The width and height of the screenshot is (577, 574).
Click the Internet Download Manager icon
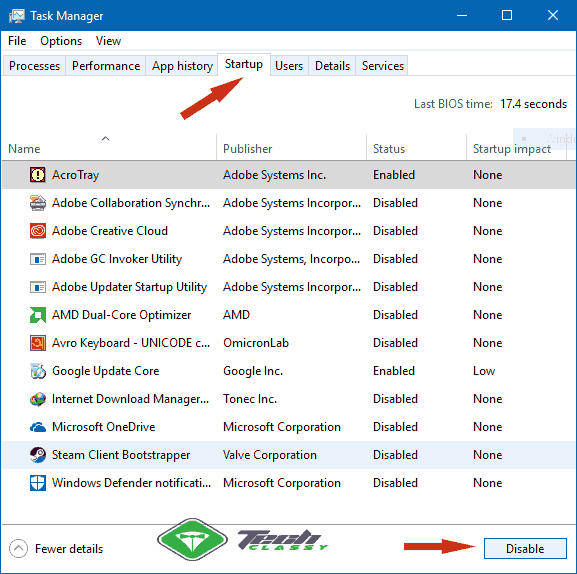point(38,399)
